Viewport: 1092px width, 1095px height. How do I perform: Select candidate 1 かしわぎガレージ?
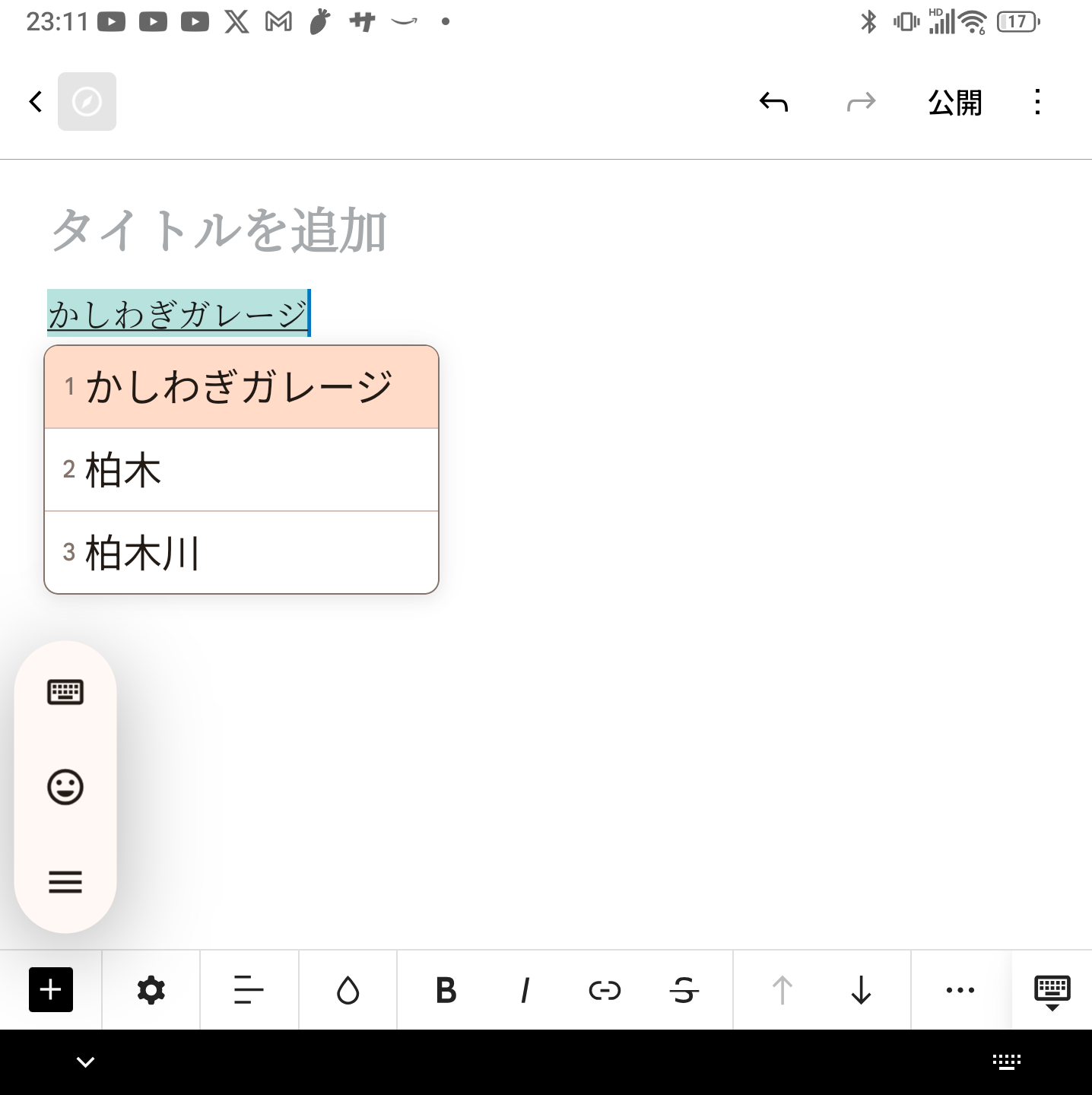241,387
